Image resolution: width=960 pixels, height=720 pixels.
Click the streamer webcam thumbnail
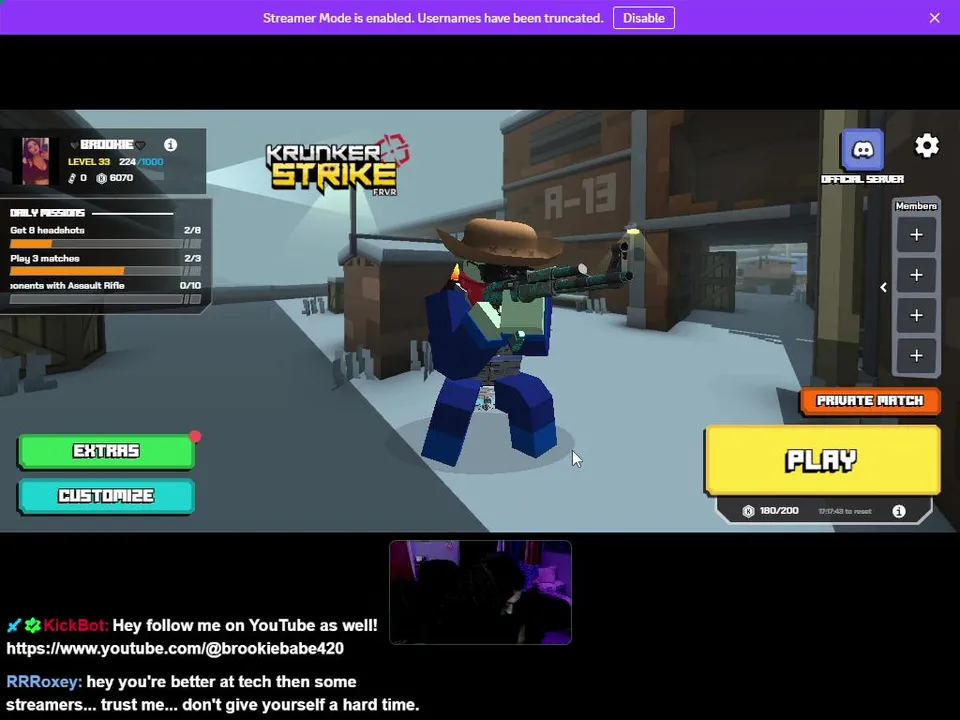click(x=480, y=592)
